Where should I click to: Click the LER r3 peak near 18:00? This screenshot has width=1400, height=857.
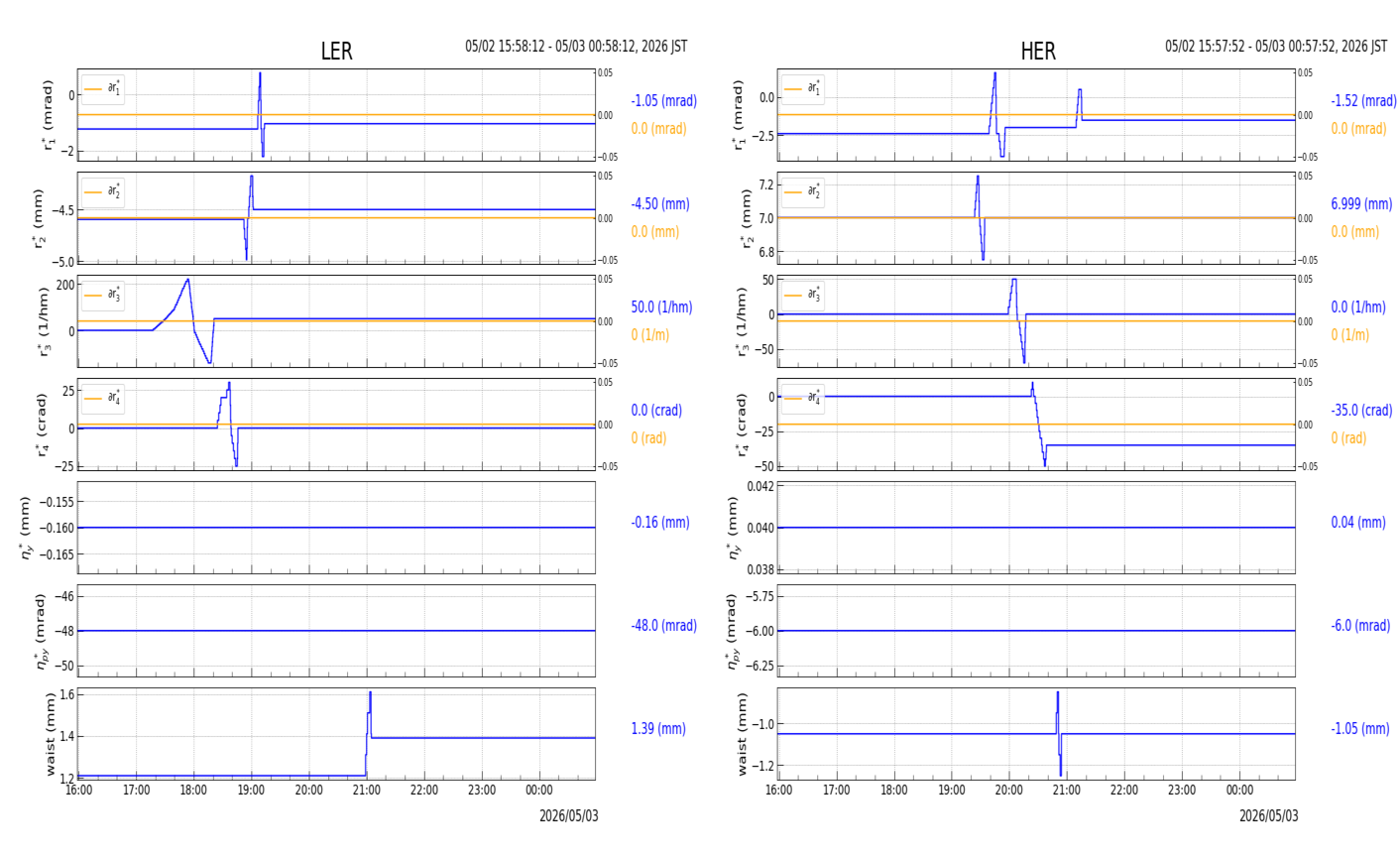point(187,280)
